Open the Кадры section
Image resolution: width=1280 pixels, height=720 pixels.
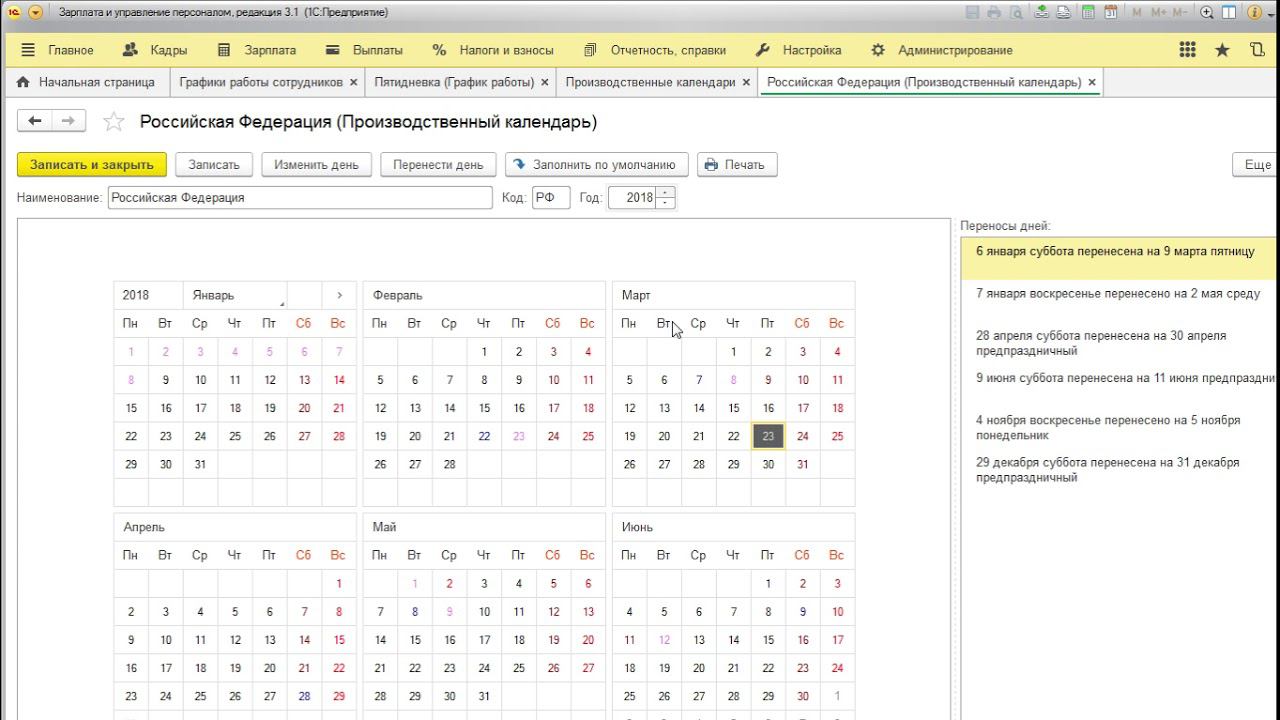[154, 50]
